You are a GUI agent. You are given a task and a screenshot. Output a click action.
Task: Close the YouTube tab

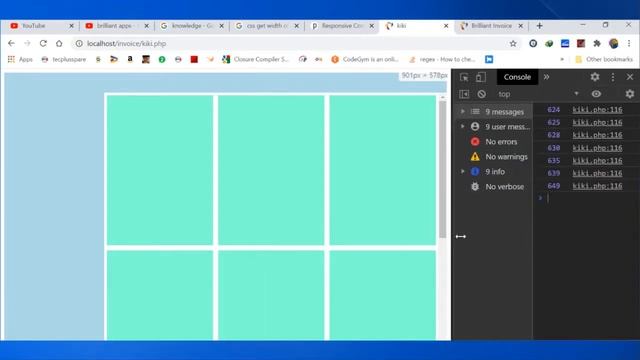coord(71,26)
